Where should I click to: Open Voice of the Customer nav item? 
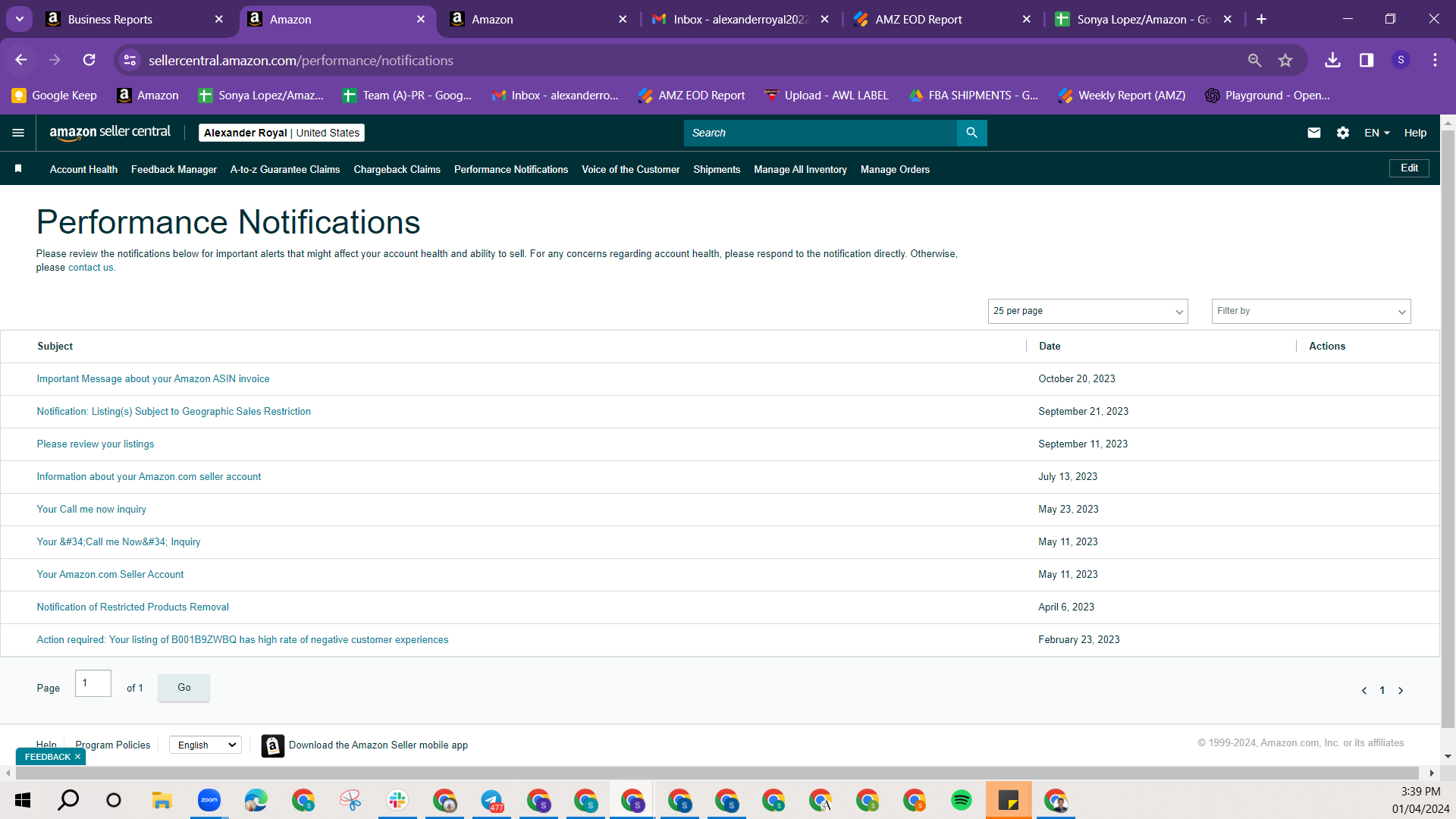[630, 169]
